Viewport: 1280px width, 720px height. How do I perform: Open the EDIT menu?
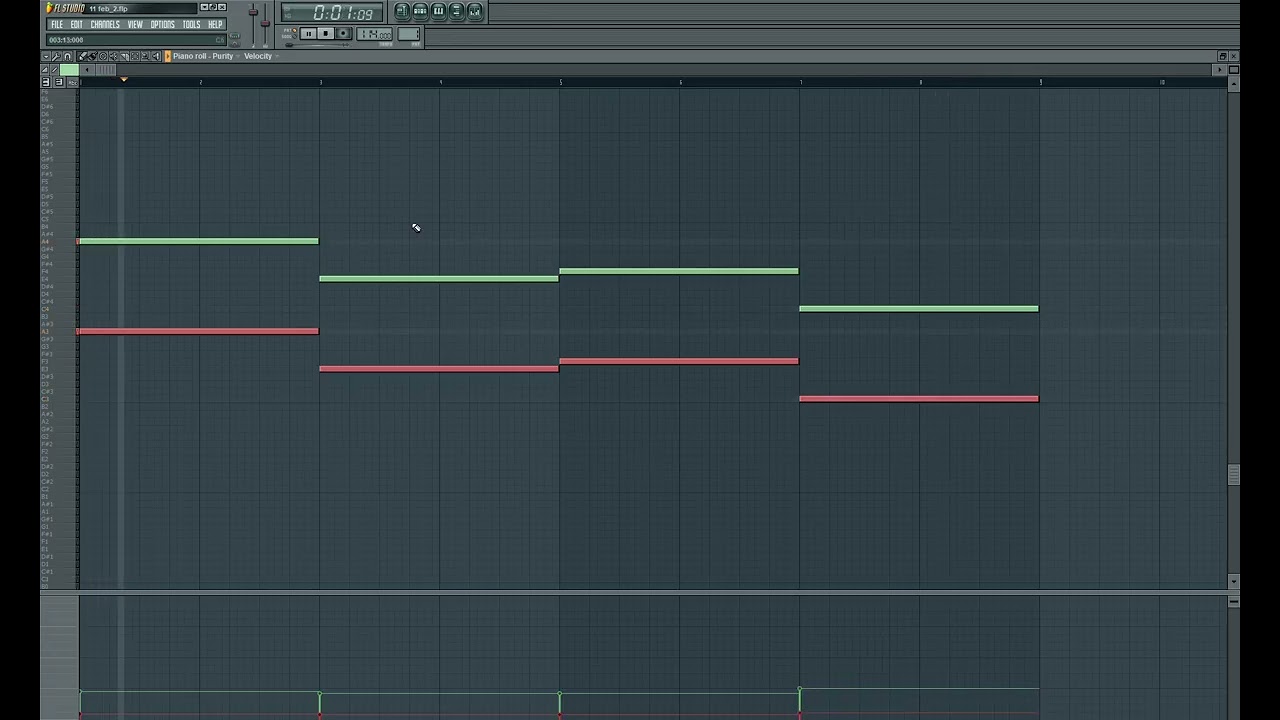76,24
